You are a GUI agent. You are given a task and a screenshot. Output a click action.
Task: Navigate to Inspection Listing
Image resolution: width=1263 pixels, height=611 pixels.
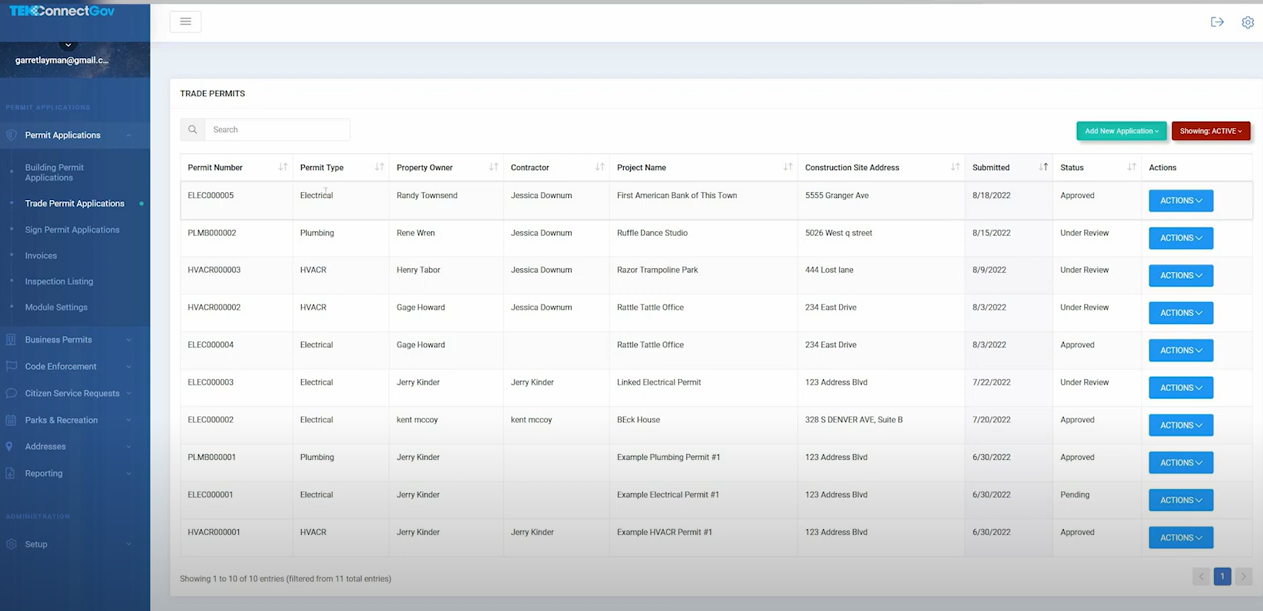click(x=61, y=281)
